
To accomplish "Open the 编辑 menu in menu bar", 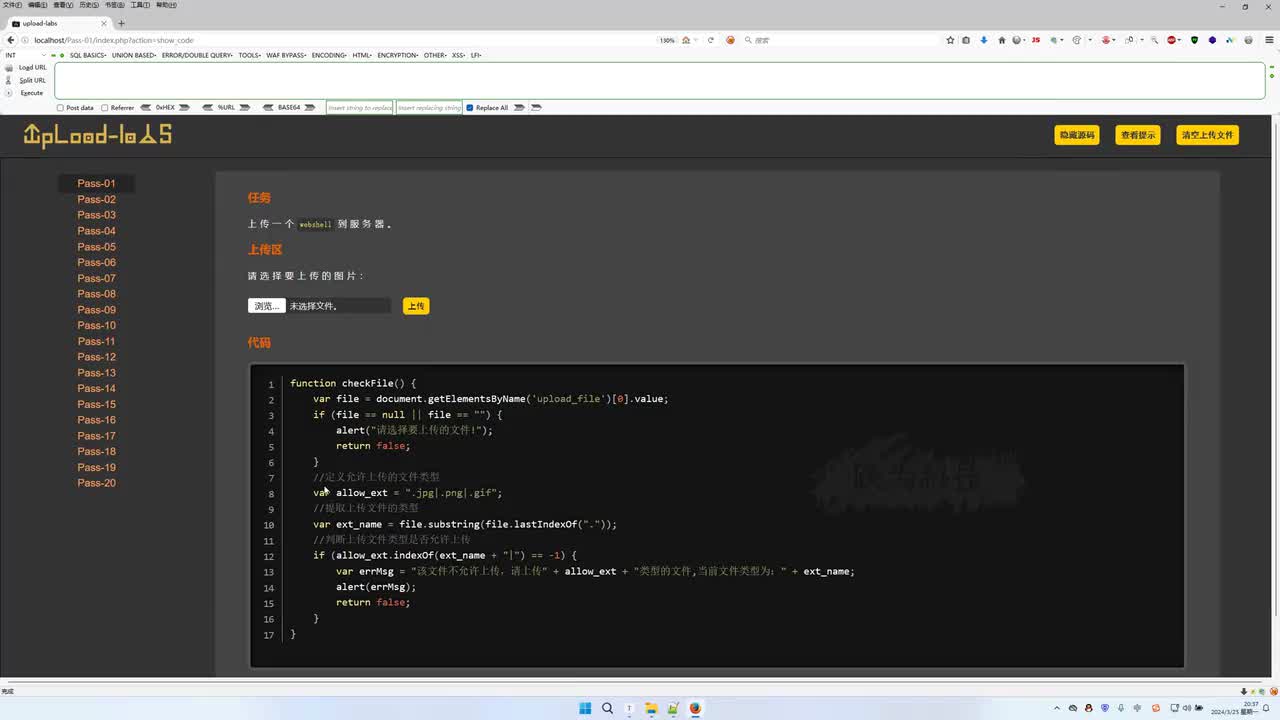I will pos(37,5).
